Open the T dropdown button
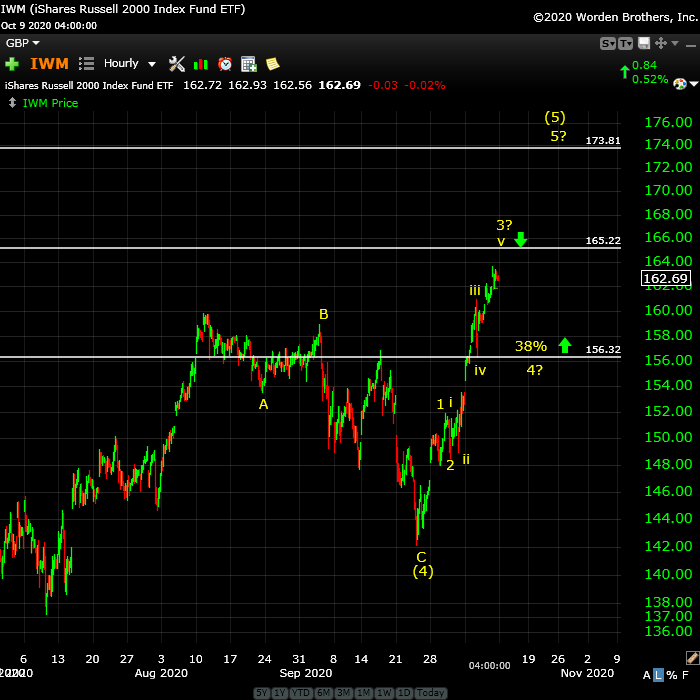 tap(625, 43)
